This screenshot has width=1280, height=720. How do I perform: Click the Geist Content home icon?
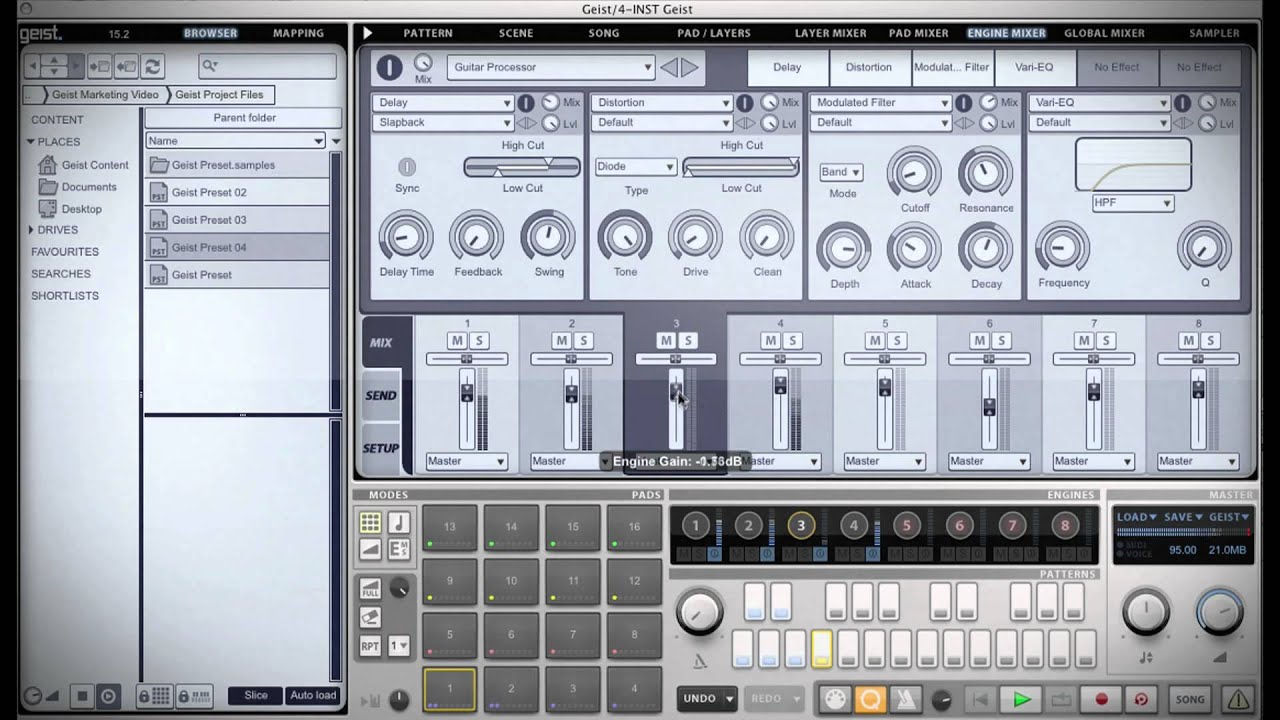click(47, 165)
